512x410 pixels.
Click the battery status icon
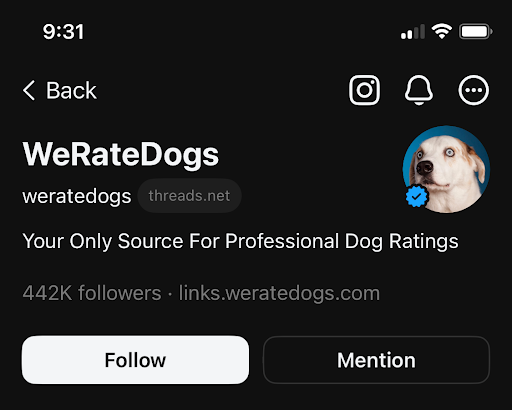[x=476, y=32]
